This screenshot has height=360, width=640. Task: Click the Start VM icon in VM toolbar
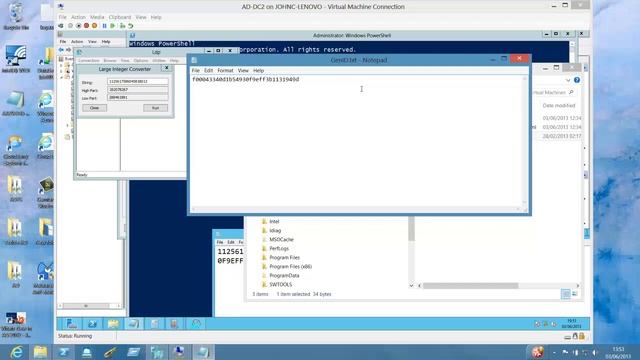[70, 26]
